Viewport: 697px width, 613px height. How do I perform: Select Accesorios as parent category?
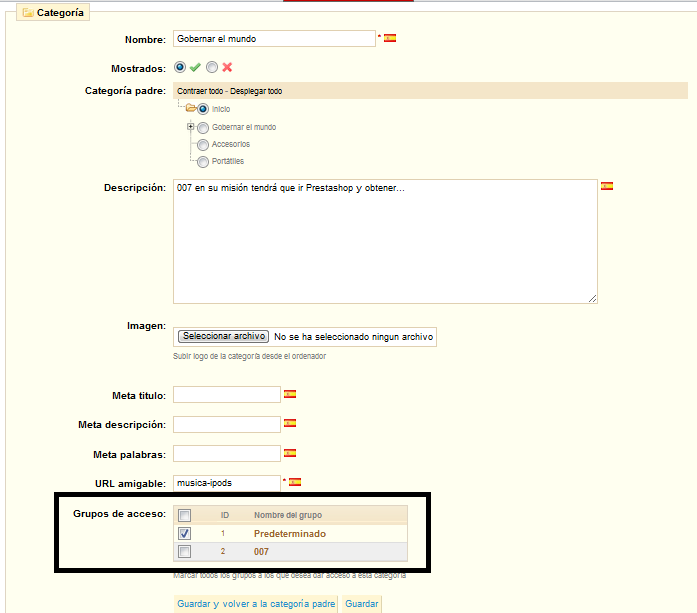(x=203, y=145)
